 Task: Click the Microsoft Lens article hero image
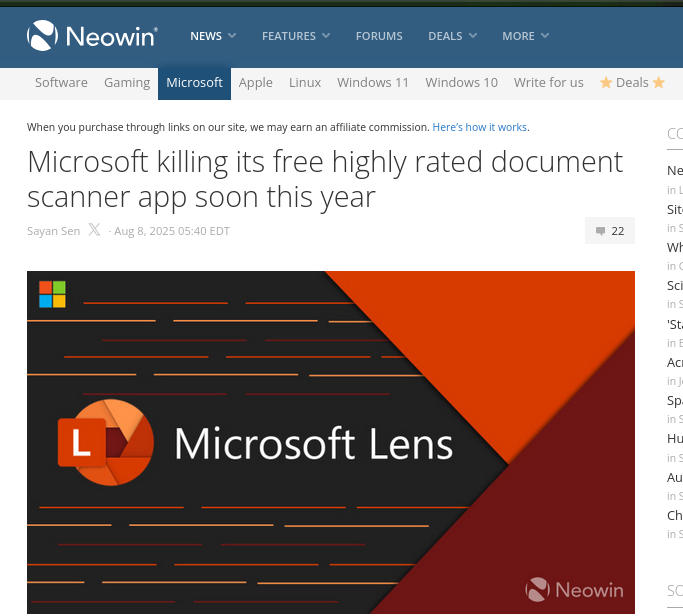(331, 442)
